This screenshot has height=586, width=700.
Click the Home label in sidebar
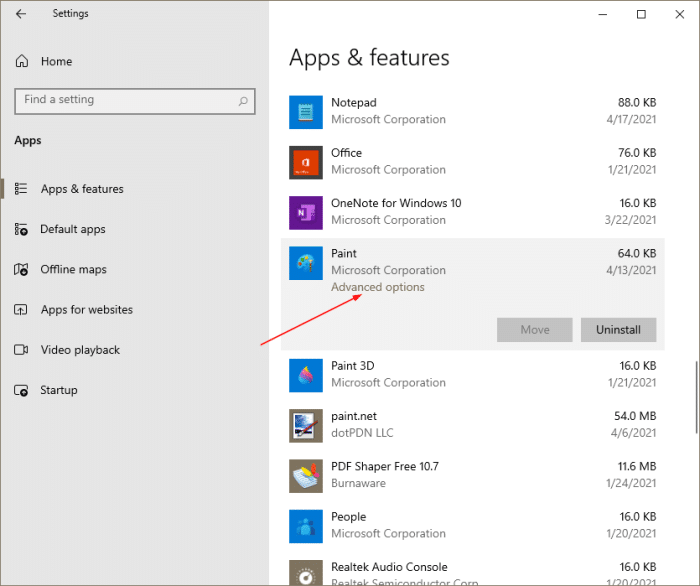click(x=57, y=61)
